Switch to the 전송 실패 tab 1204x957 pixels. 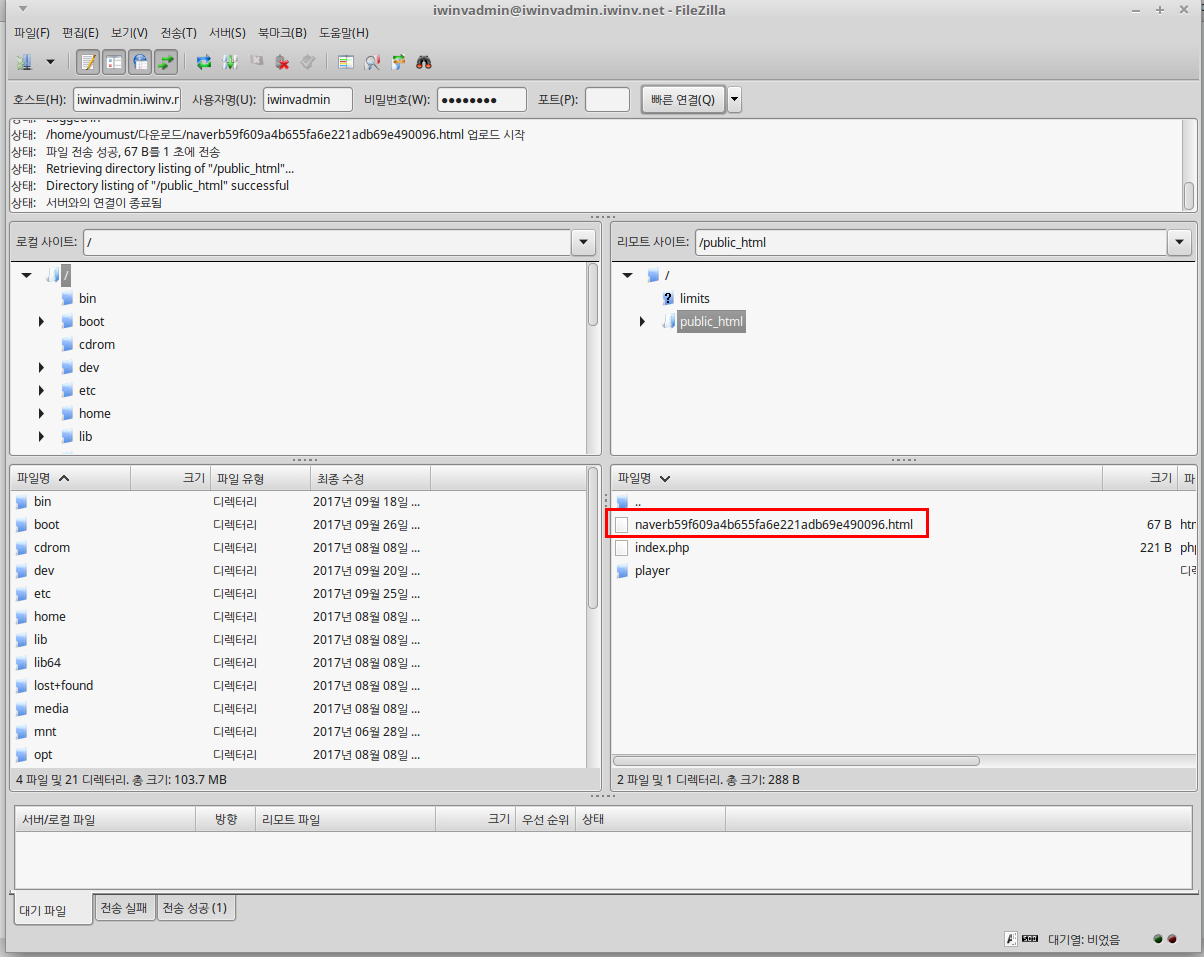125,908
